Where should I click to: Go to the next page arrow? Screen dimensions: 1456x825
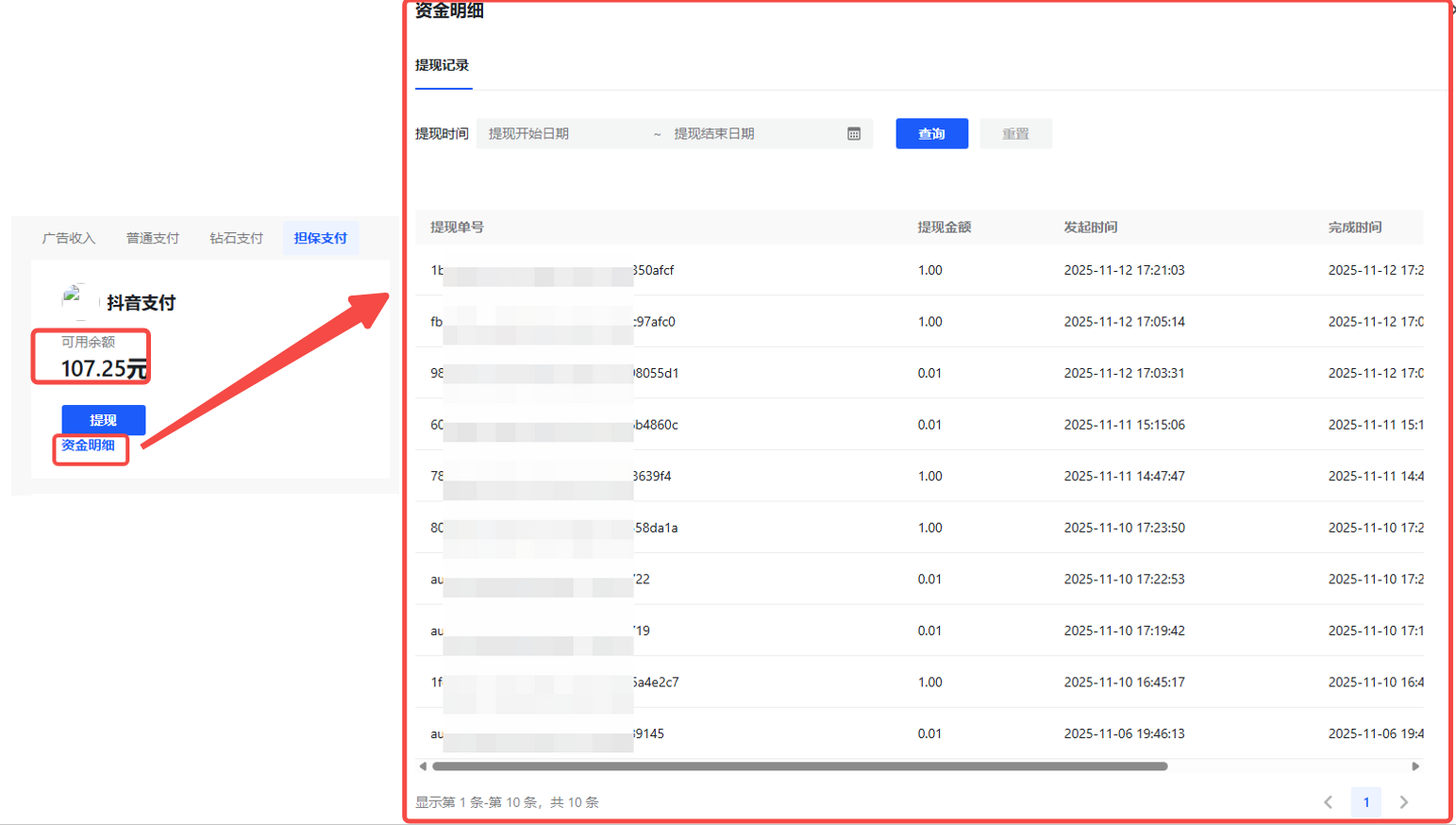pos(1404,802)
